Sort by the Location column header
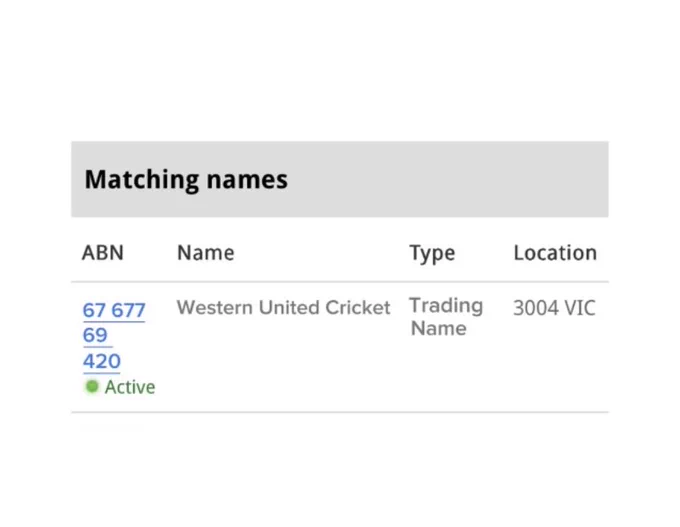Viewport: 680px width, 527px height. (555, 252)
